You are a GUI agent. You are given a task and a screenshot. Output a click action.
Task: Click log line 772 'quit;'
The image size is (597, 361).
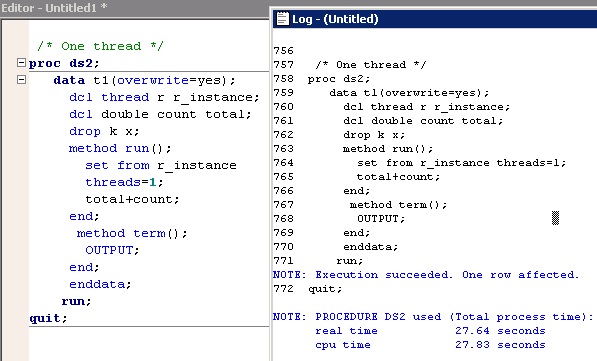pos(325,289)
